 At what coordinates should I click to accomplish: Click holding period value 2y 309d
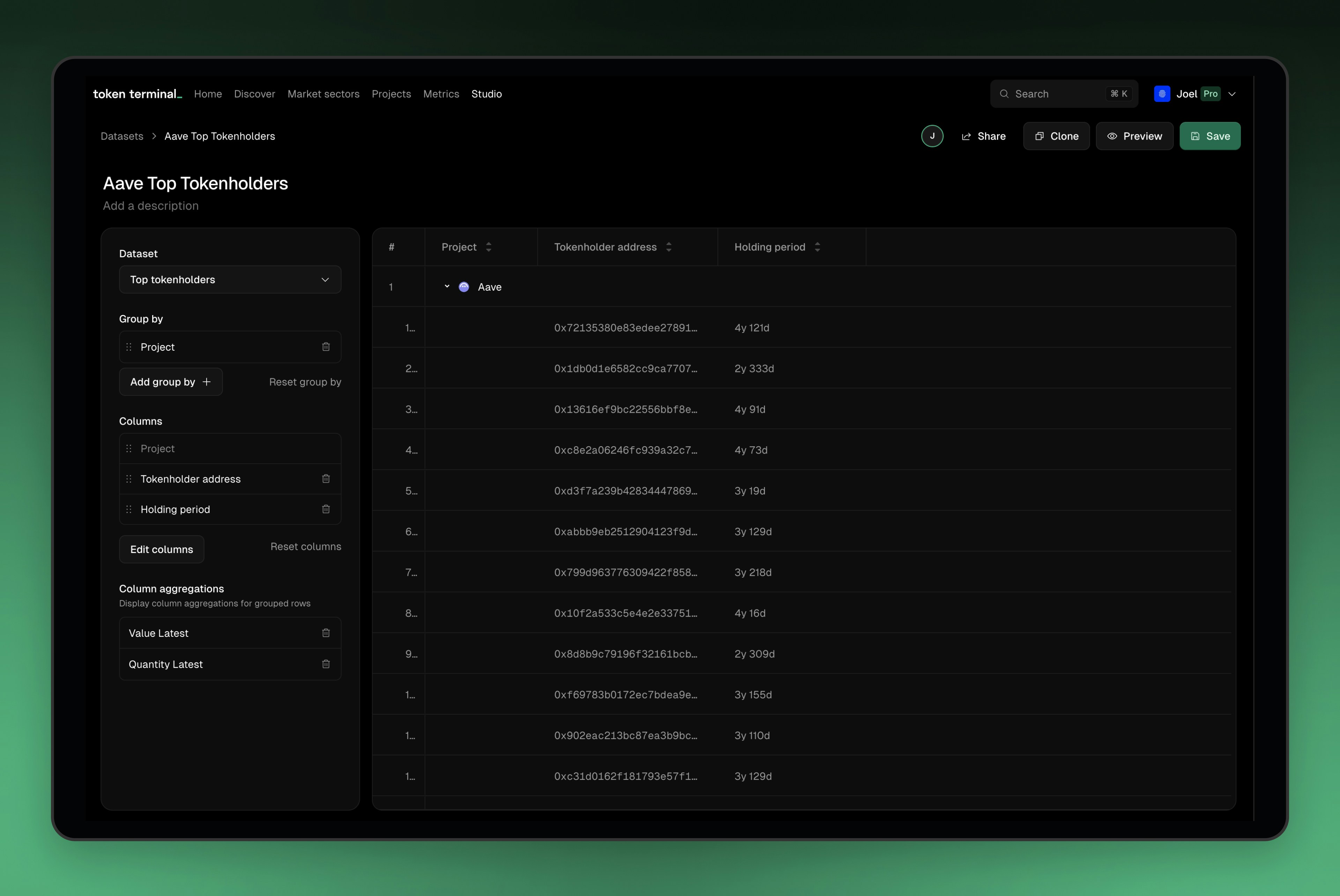754,654
